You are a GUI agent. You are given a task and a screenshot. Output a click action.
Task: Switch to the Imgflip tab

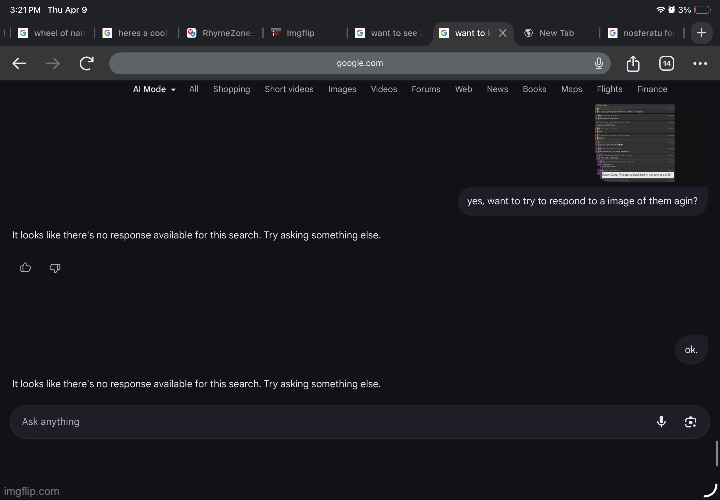click(300, 33)
